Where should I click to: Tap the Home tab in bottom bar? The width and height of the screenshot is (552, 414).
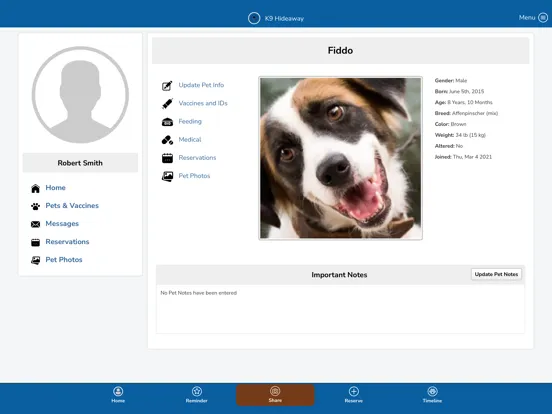[x=118, y=395]
